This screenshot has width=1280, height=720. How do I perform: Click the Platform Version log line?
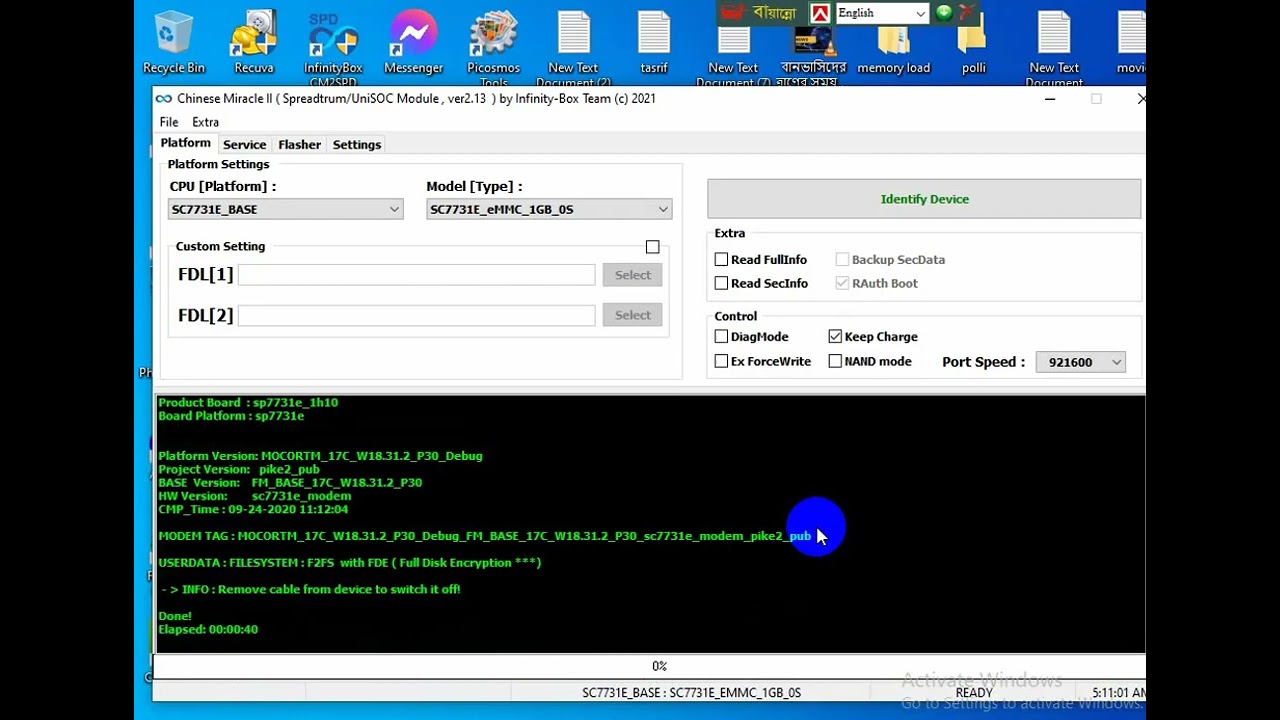(320, 456)
